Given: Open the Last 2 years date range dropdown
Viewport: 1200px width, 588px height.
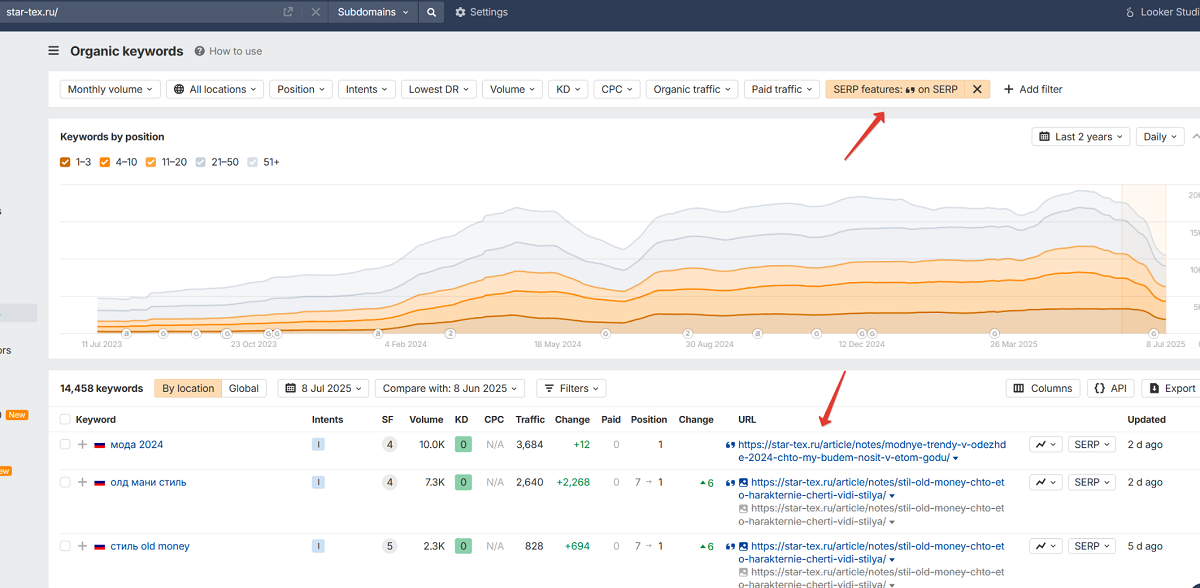Looking at the screenshot, I should click(1080, 137).
